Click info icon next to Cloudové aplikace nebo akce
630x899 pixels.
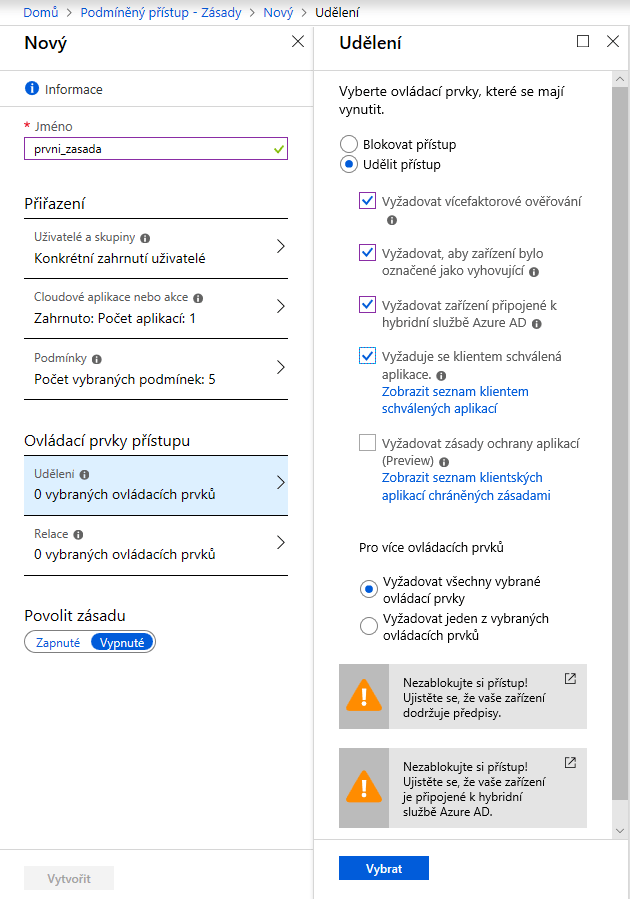tap(198, 298)
